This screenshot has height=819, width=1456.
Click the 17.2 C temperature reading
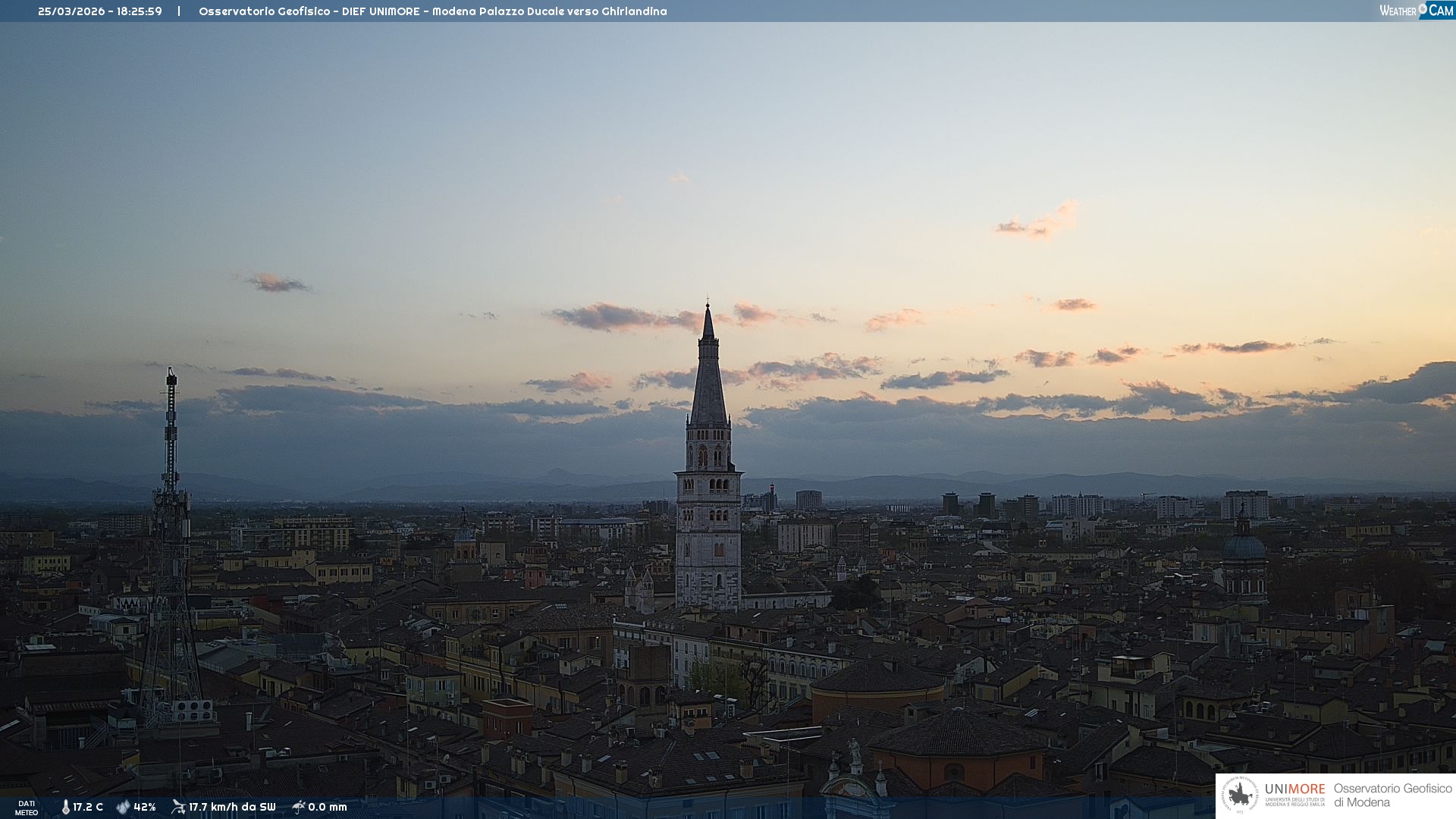click(88, 808)
